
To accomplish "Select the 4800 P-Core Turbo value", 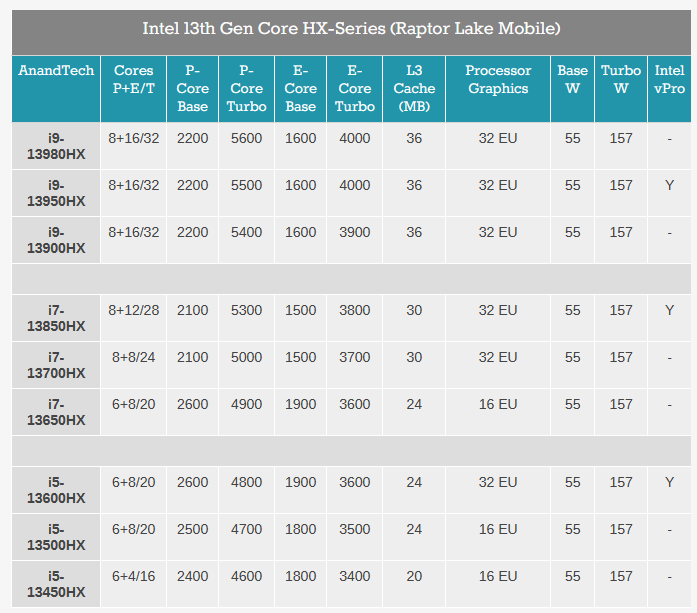I will 246,482.
